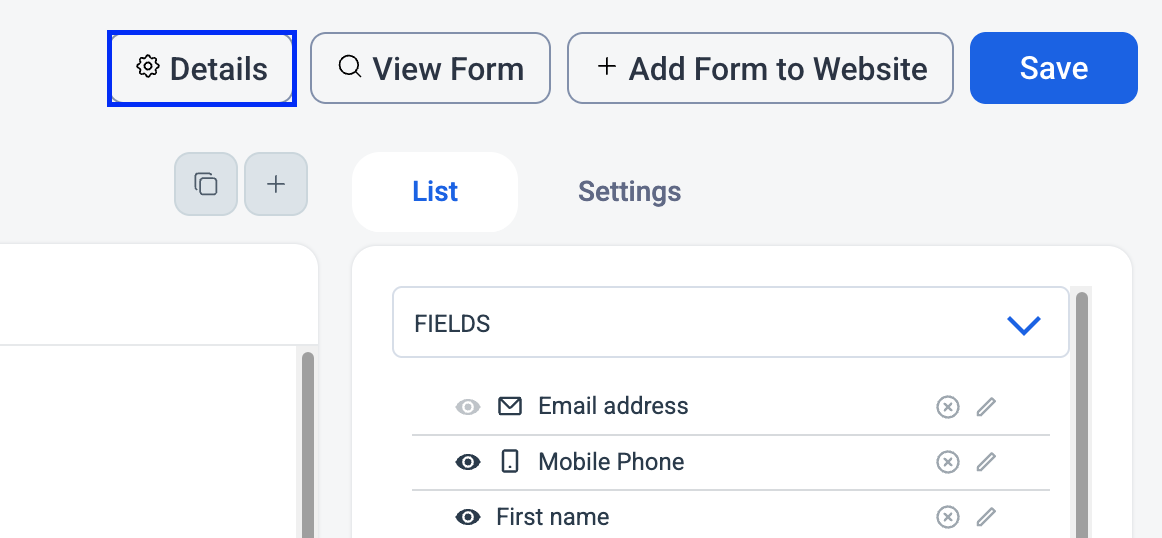The height and width of the screenshot is (538, 1162).
Task: Collapse the FIELDS dropdown chevron
Action: tap(1024, 325)
